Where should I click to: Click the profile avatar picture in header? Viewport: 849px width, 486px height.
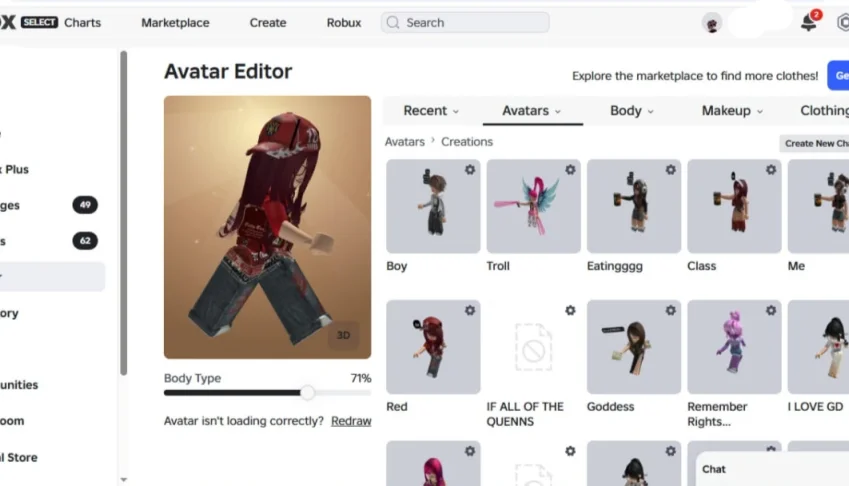click(x=712, y=23)
